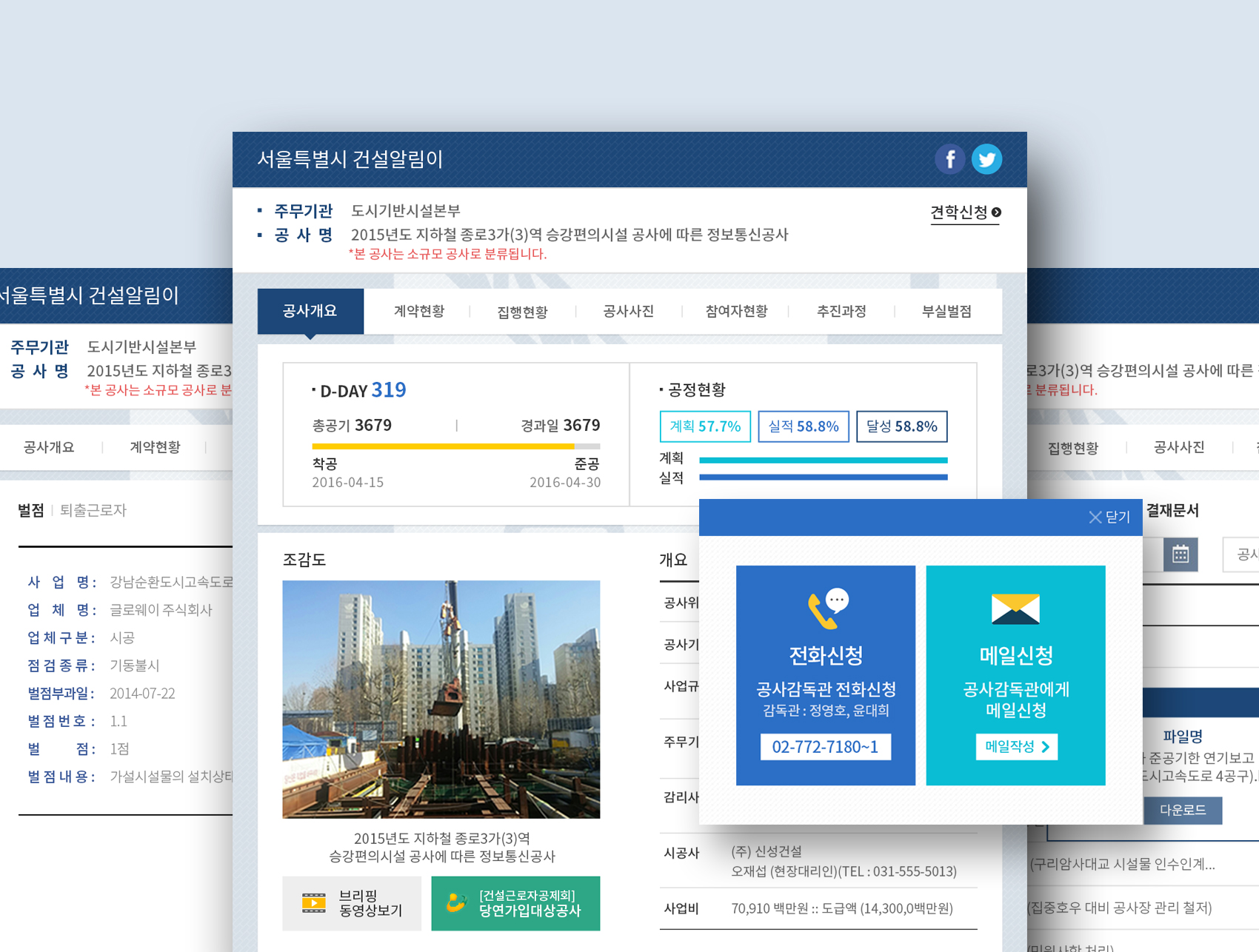Select 공사개요 tab in left window

pyautogui.click(x=49, y=447)
